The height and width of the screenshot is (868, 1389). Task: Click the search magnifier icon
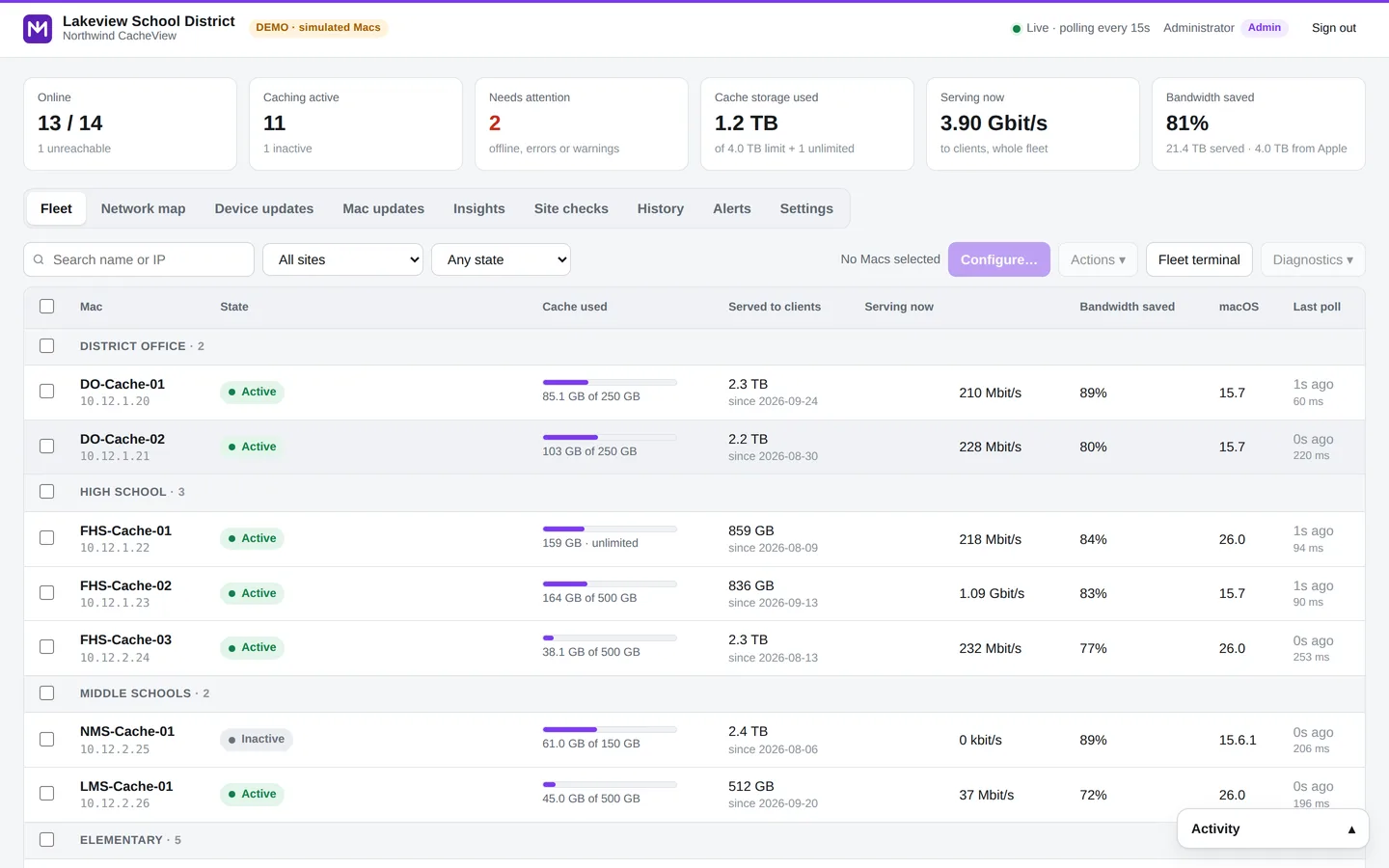tap(39, 259)
